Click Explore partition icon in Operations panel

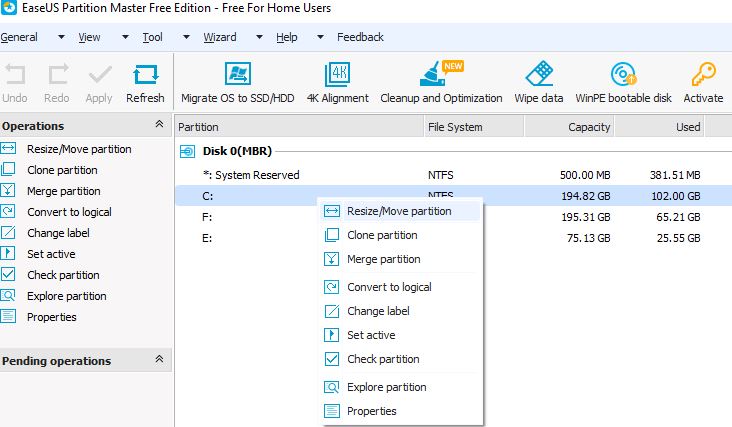(8, 295)
